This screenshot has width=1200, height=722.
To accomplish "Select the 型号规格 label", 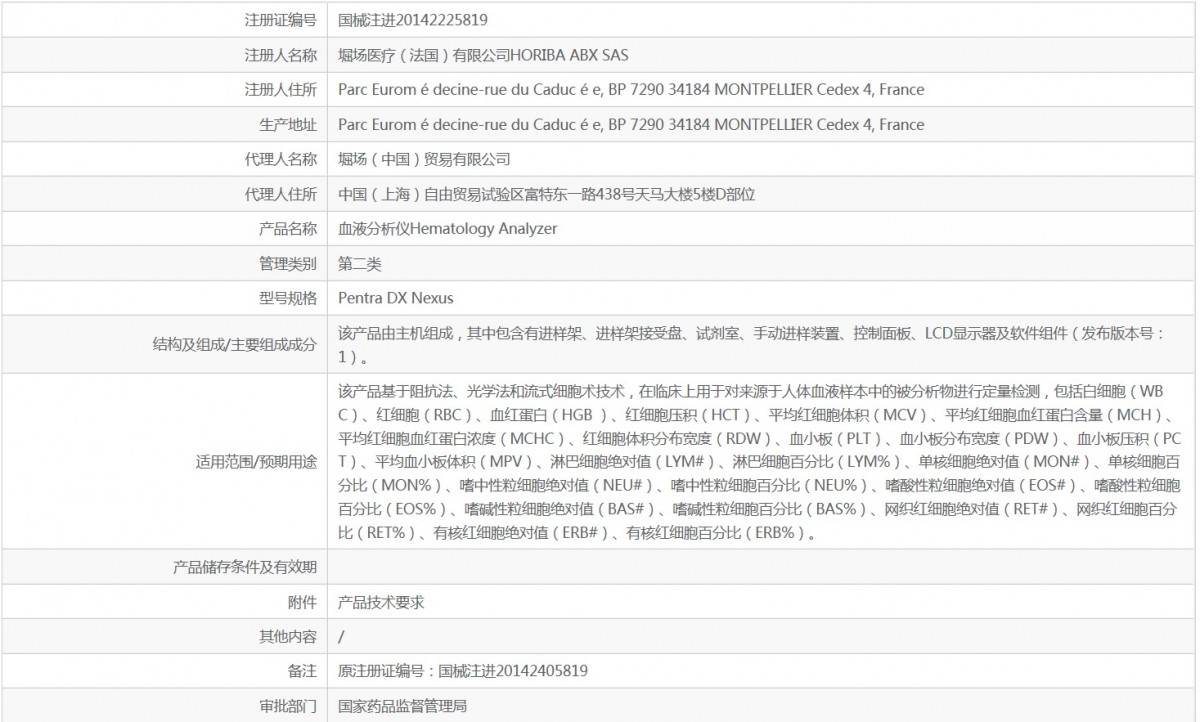I will (x=288, y=298).
